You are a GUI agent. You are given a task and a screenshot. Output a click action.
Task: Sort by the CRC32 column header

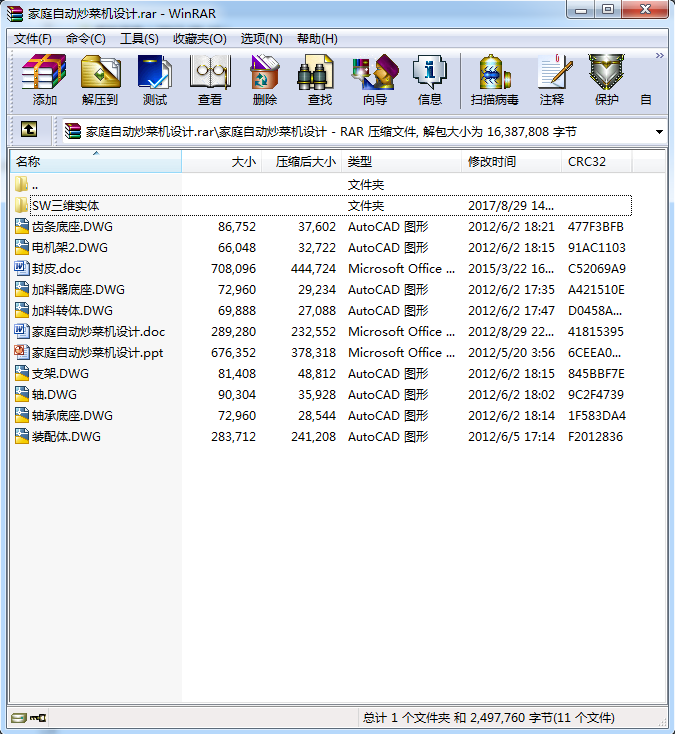[596, 161]
